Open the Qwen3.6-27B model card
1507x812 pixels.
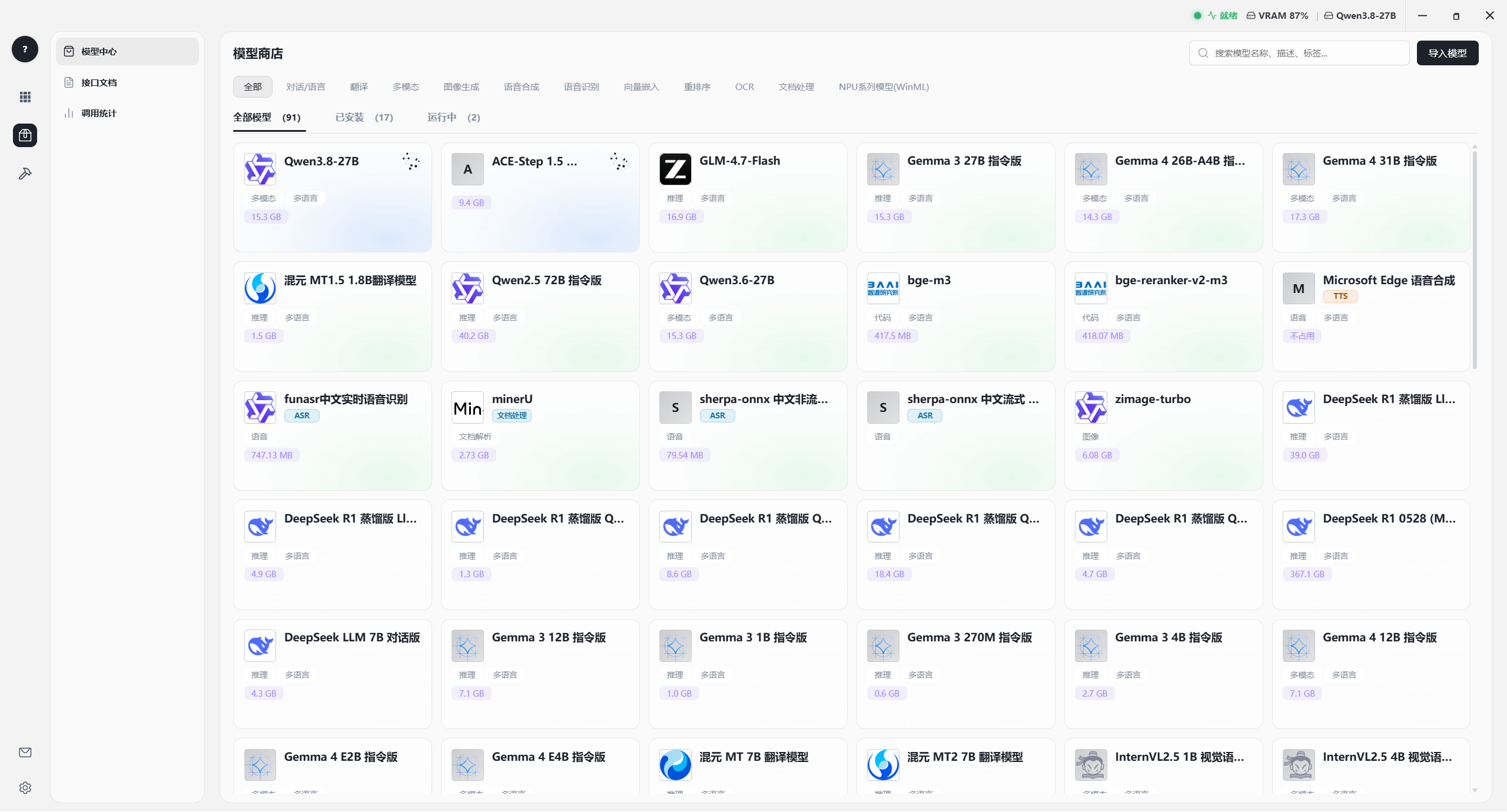tap(748, 317)
